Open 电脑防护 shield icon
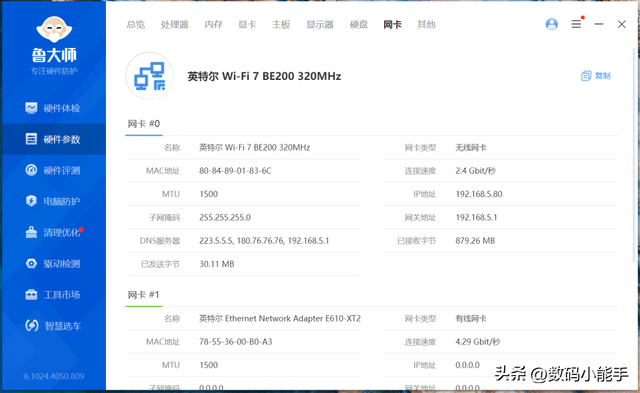Screen dimensions: 640x393 (31, 201)
